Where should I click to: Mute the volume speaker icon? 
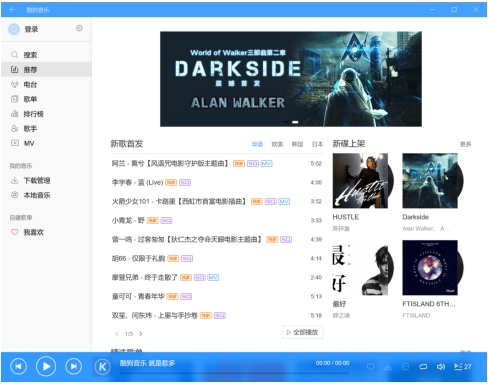(x=441, y=367)
